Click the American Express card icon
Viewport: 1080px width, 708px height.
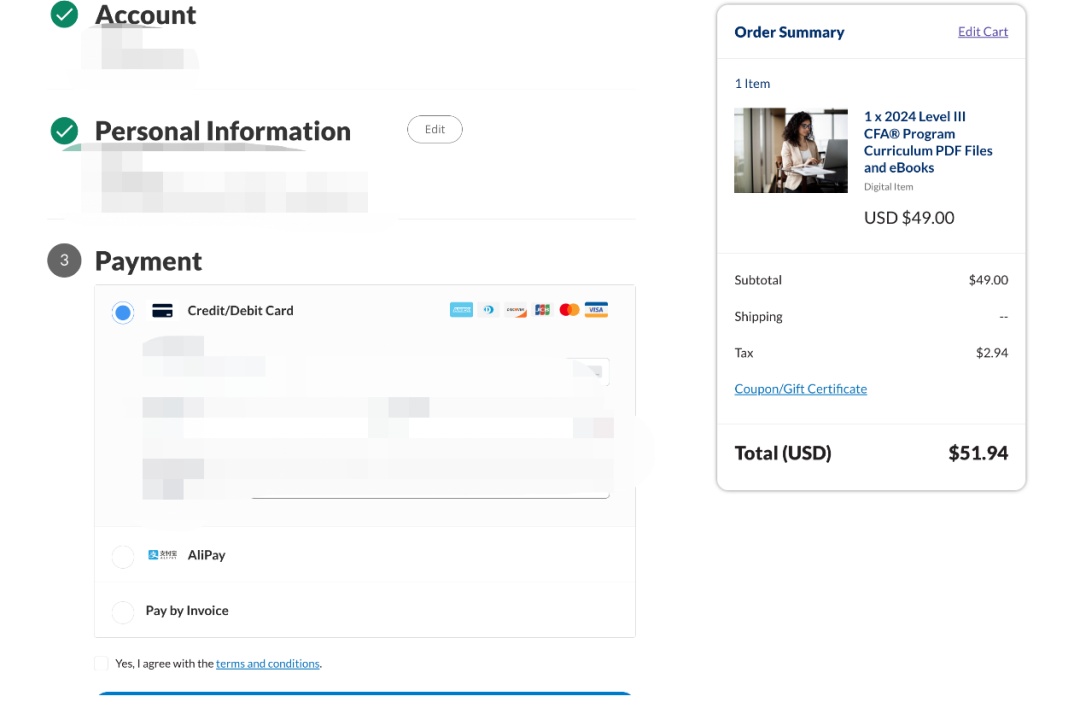[461, 310]
